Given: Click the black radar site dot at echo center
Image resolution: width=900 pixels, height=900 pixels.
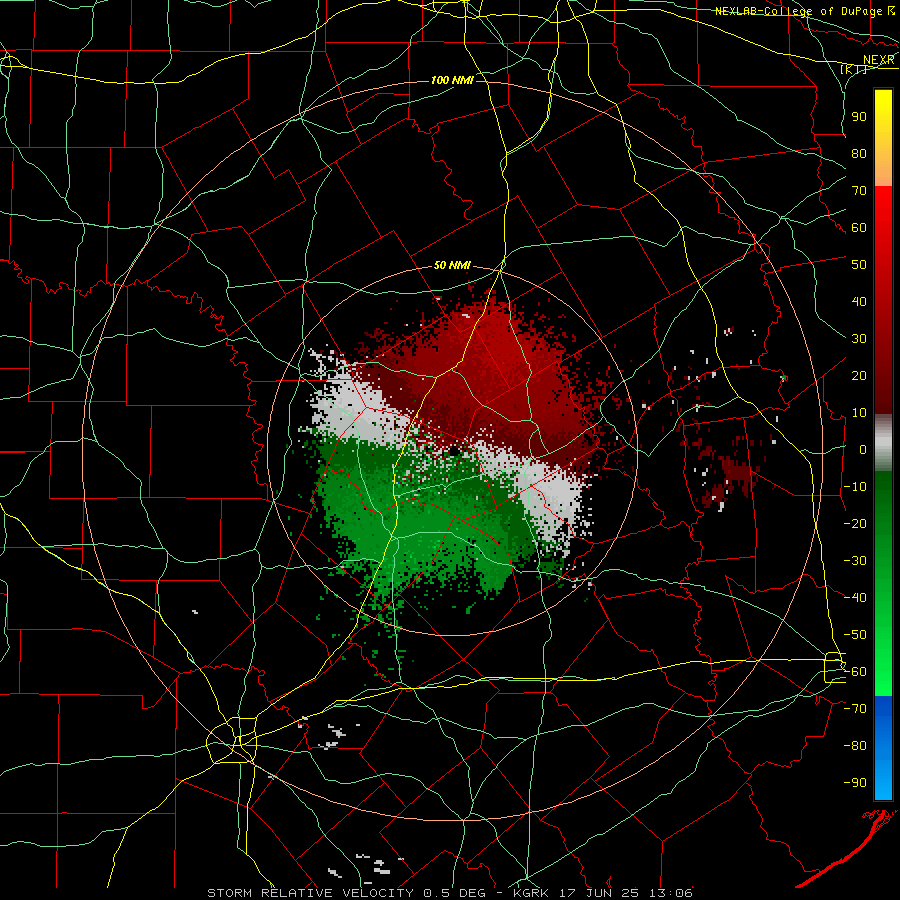Looking at the screenshot, I should 453,451.
